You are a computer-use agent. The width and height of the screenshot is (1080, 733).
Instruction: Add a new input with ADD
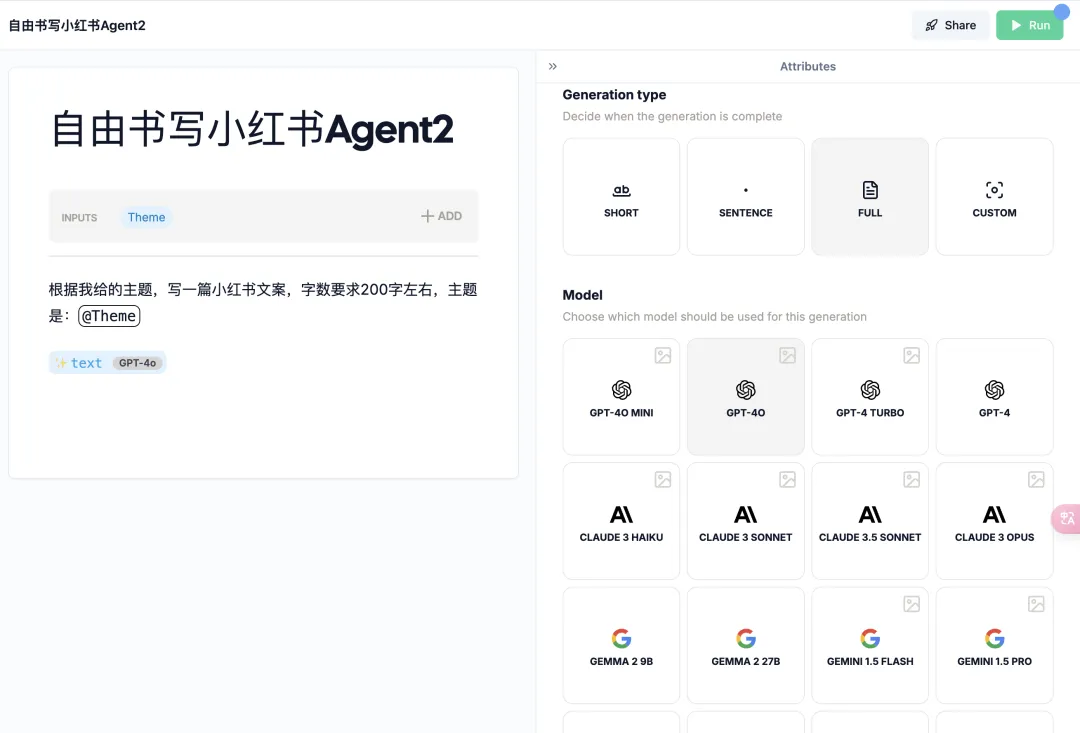click(x=442, y=216)
